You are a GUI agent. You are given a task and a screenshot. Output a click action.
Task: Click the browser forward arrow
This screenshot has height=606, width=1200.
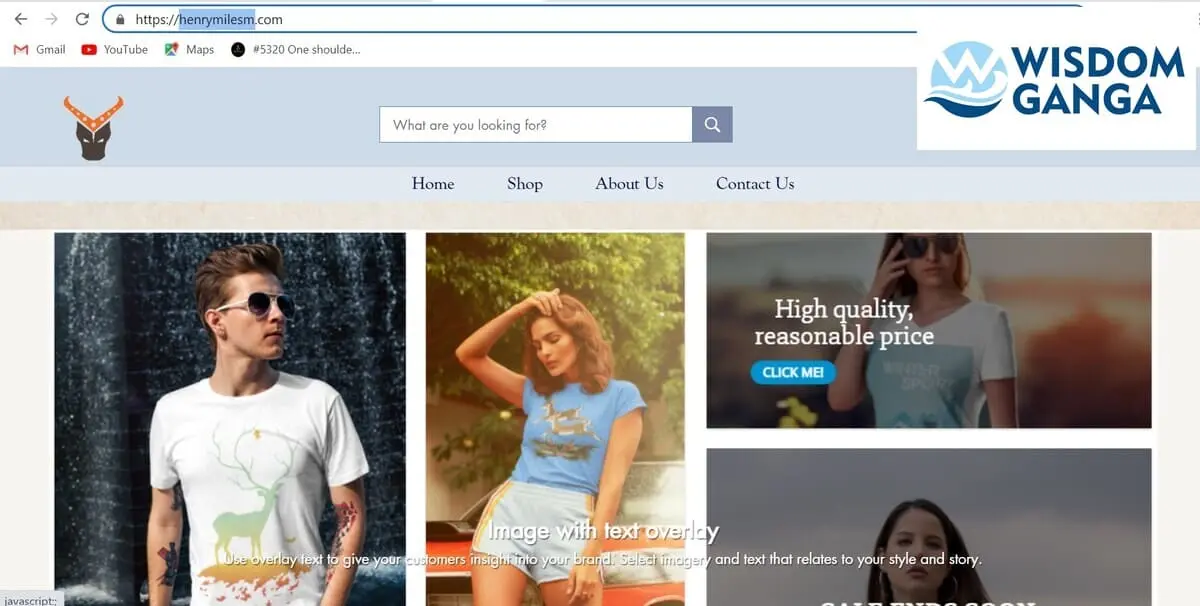coord(52,19)
